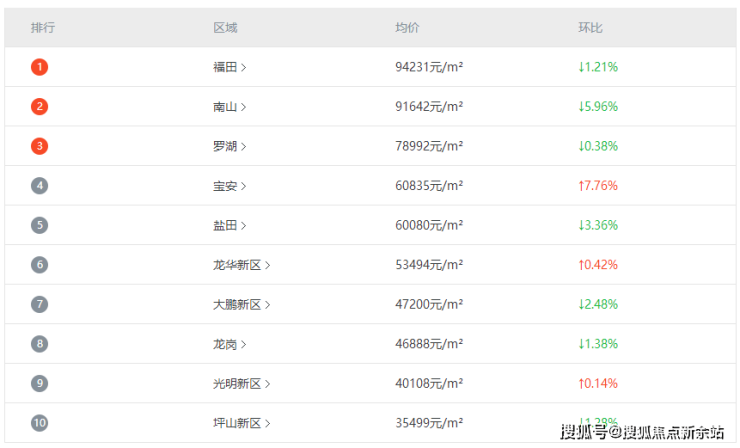Screen dimensions: 740x448
Task: Click the gray rank 9 badge
Action: [x=39, y=383]
